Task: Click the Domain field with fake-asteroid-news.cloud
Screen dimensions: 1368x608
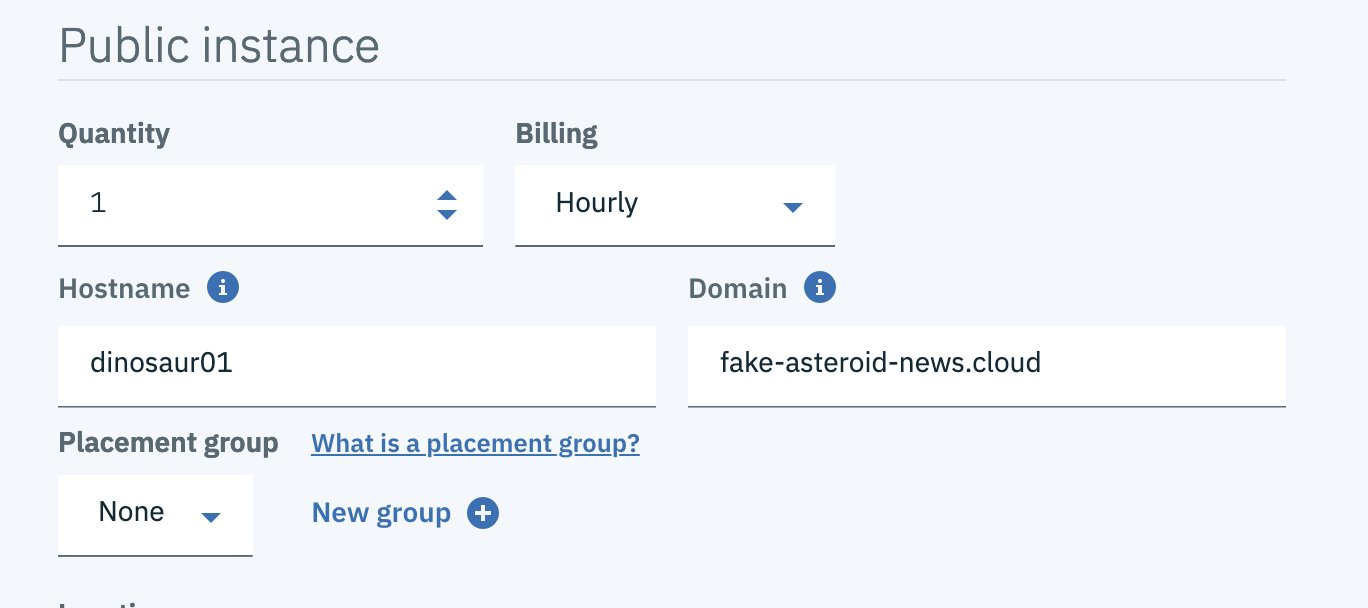Action: pos(986,362)
